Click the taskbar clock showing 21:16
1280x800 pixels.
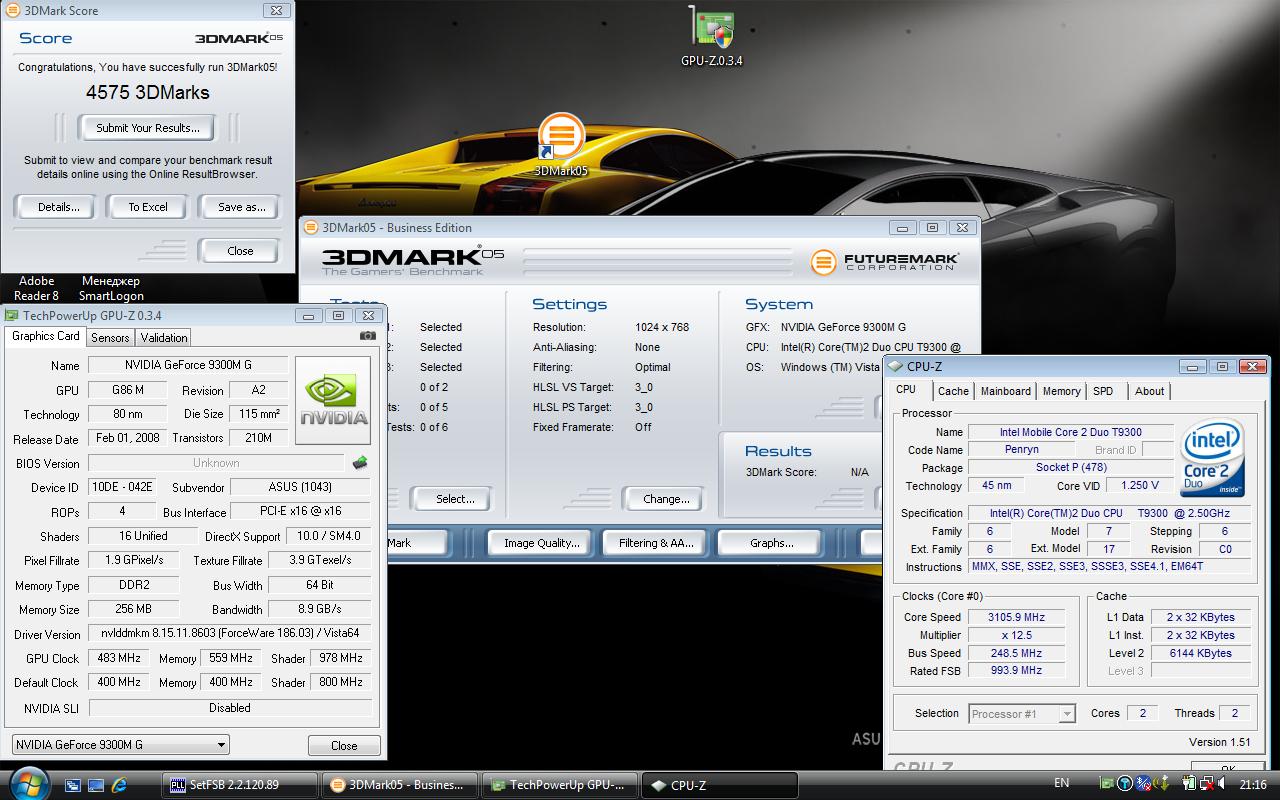pyautogui.click(x=1252, y=784)
